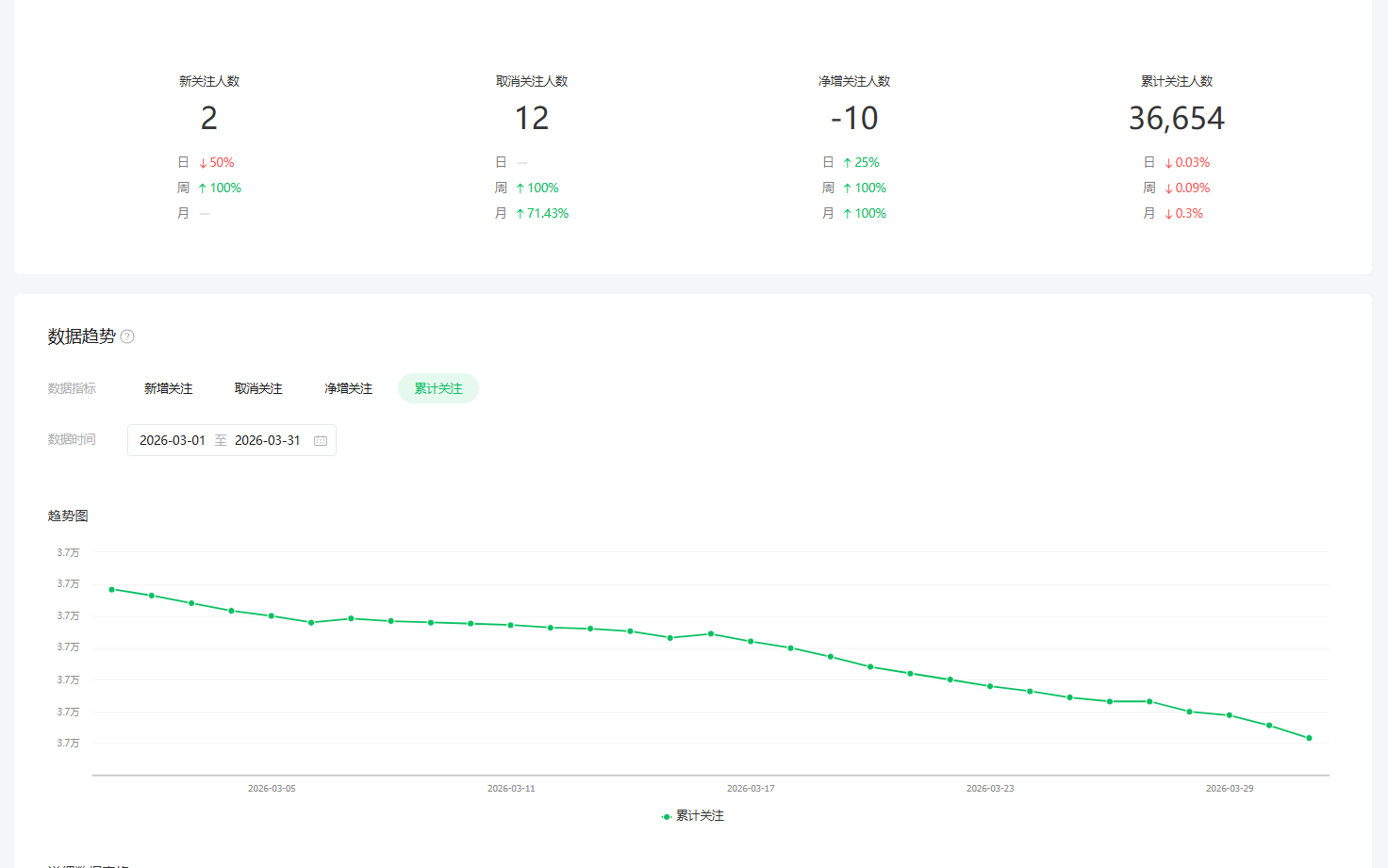Click the first data point on the trend line
Viewport: 1388px width, 868px height.
[112, 590]
